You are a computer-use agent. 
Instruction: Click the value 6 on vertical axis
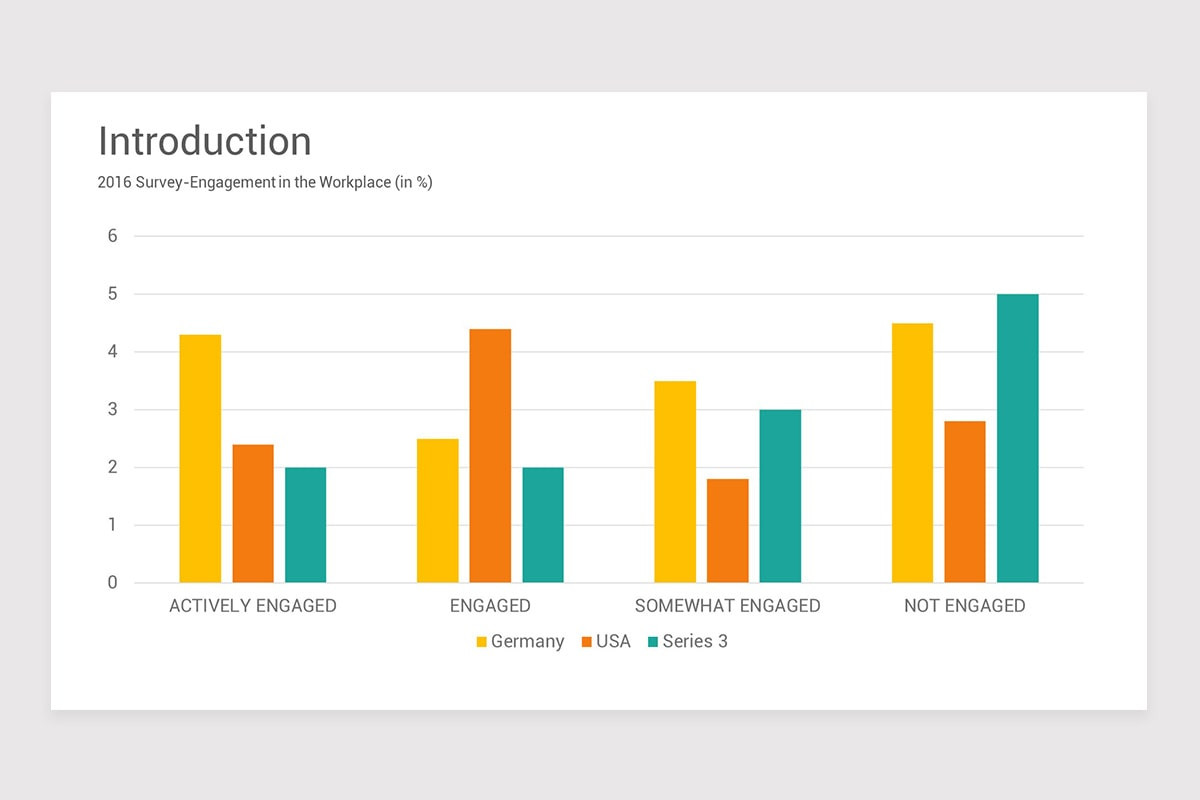(113, 236)
